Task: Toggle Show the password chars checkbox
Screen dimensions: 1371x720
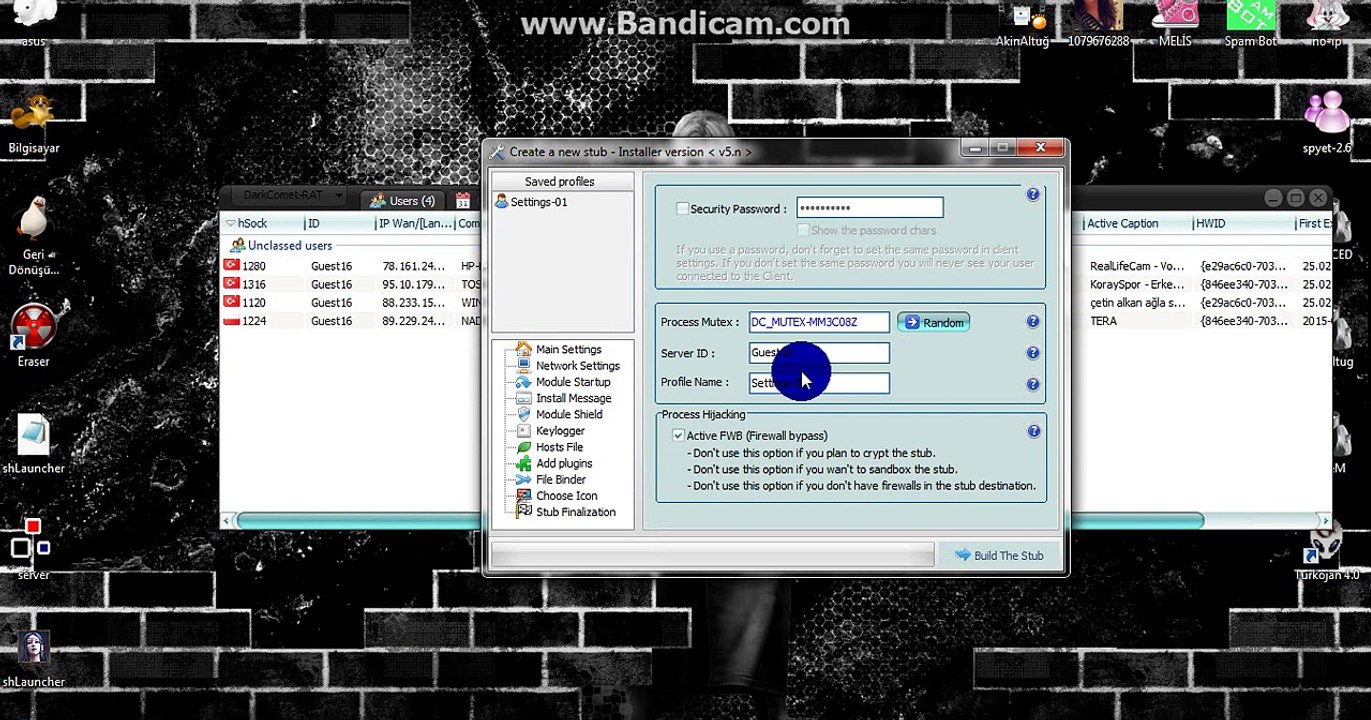Action: pos(802,230)
